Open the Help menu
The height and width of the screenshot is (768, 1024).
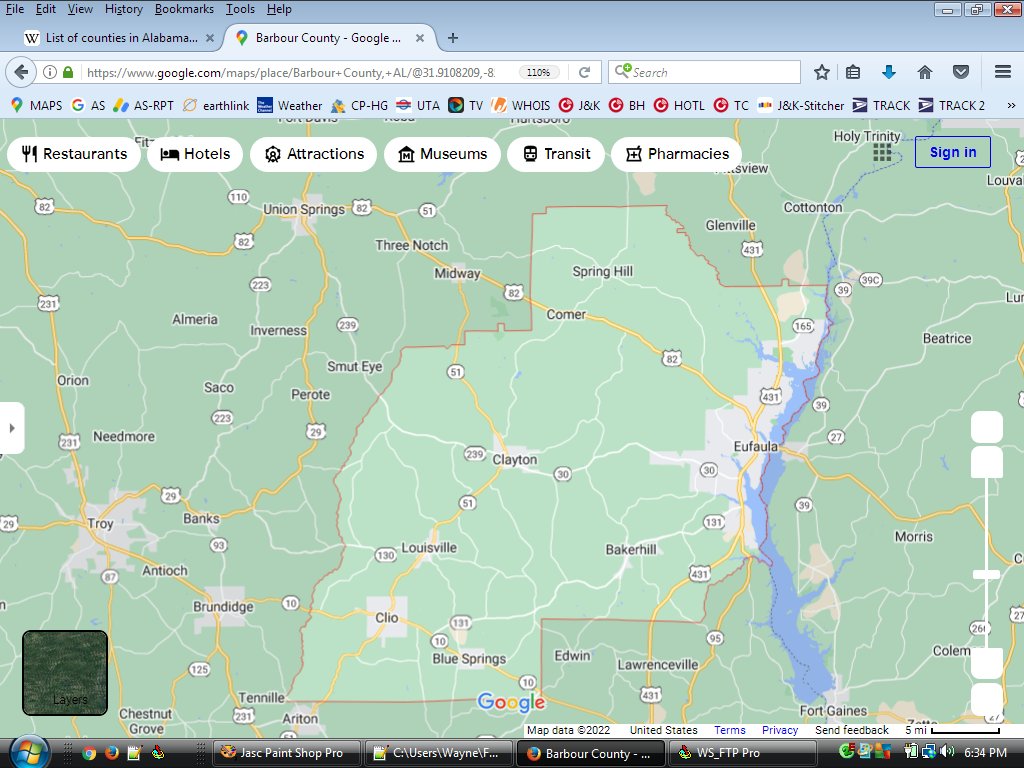(279, 9)
